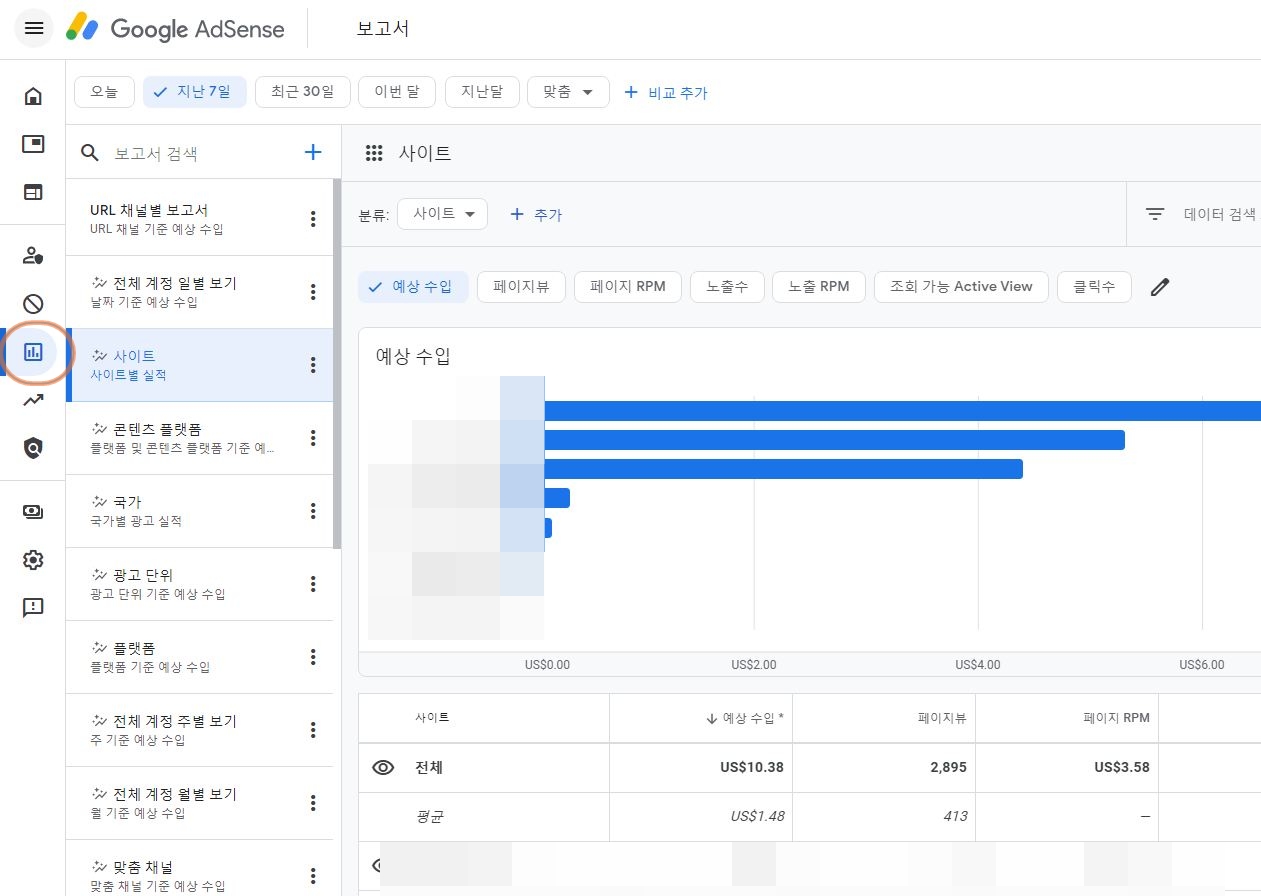Toggle visibility eye for 전체 row
Image resolution: width=1261 pixels, height=896 pixels.
click(383, 768)
